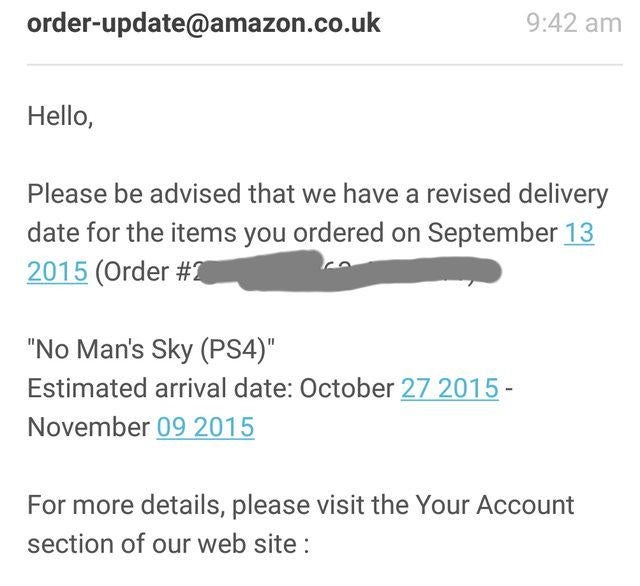The width and height of the screenshot is (640, 586).
Task: Open the '09 2015' November date link
Action: point(206,427)
